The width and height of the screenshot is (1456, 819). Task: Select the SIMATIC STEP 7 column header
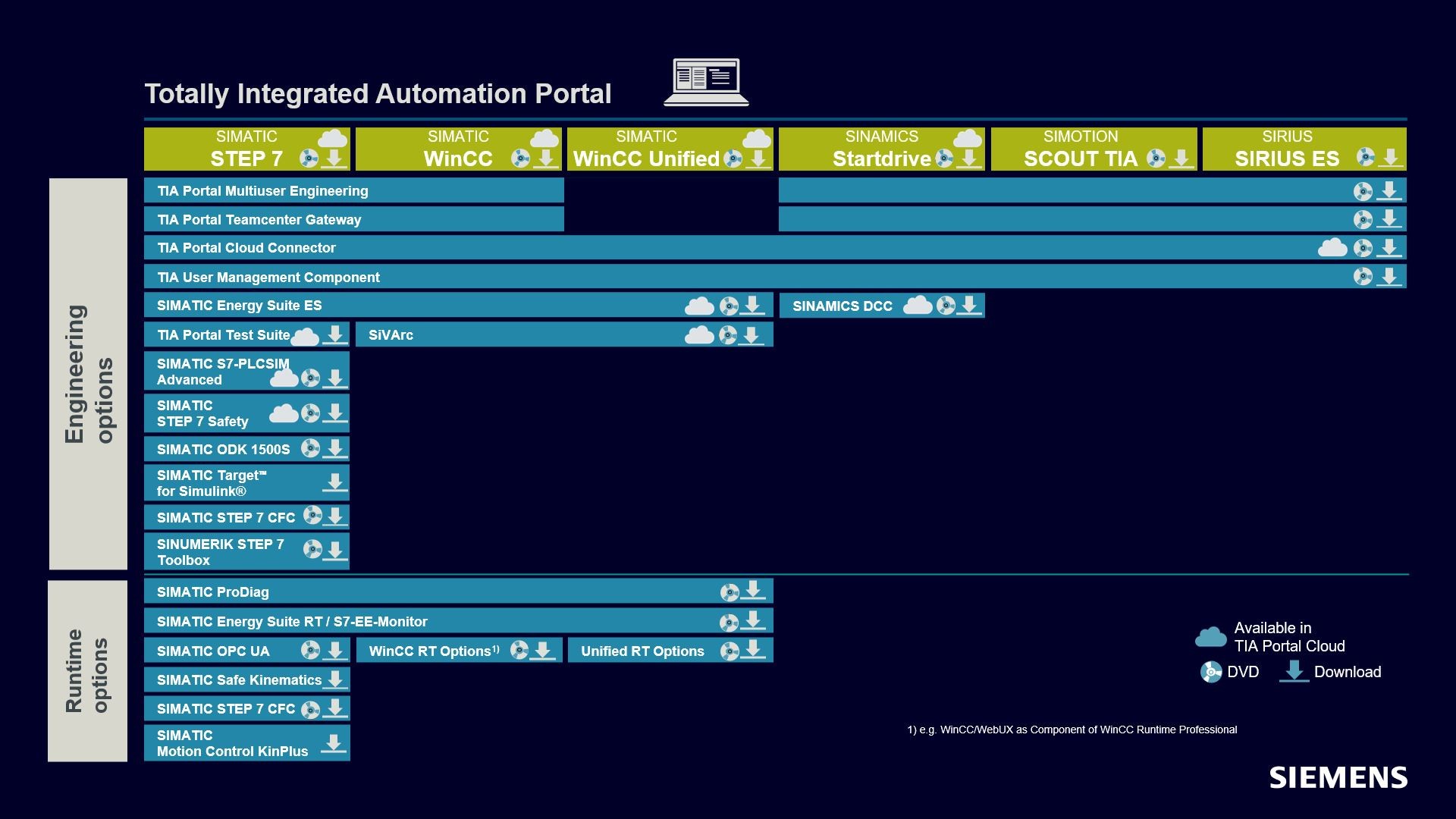246,149
